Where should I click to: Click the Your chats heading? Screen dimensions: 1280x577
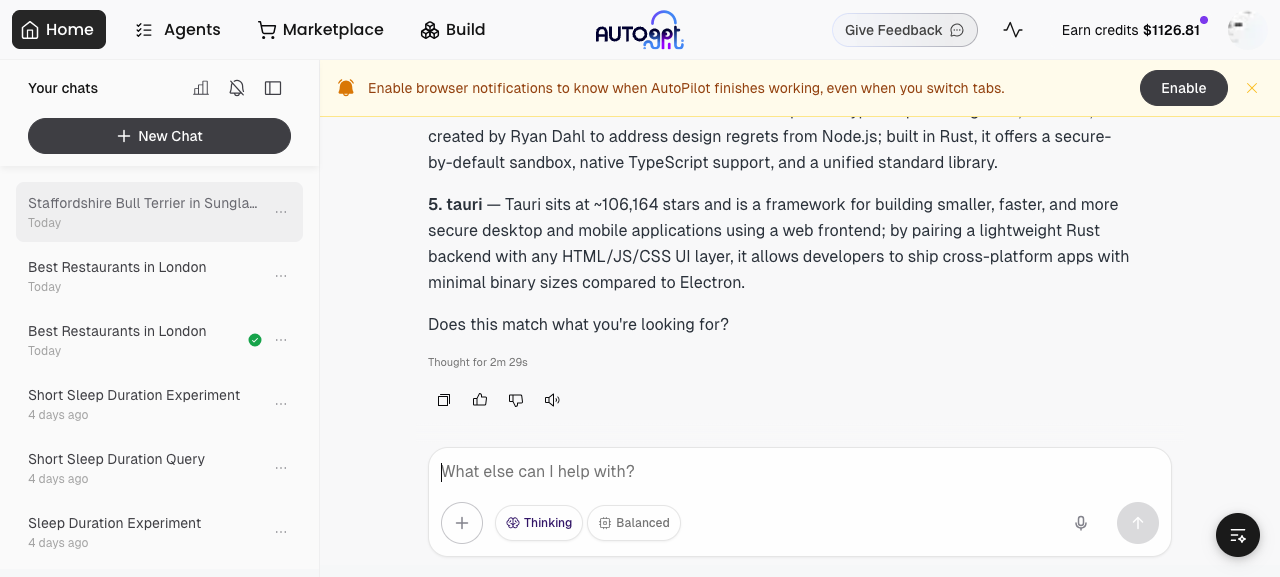tap(63, 88)
